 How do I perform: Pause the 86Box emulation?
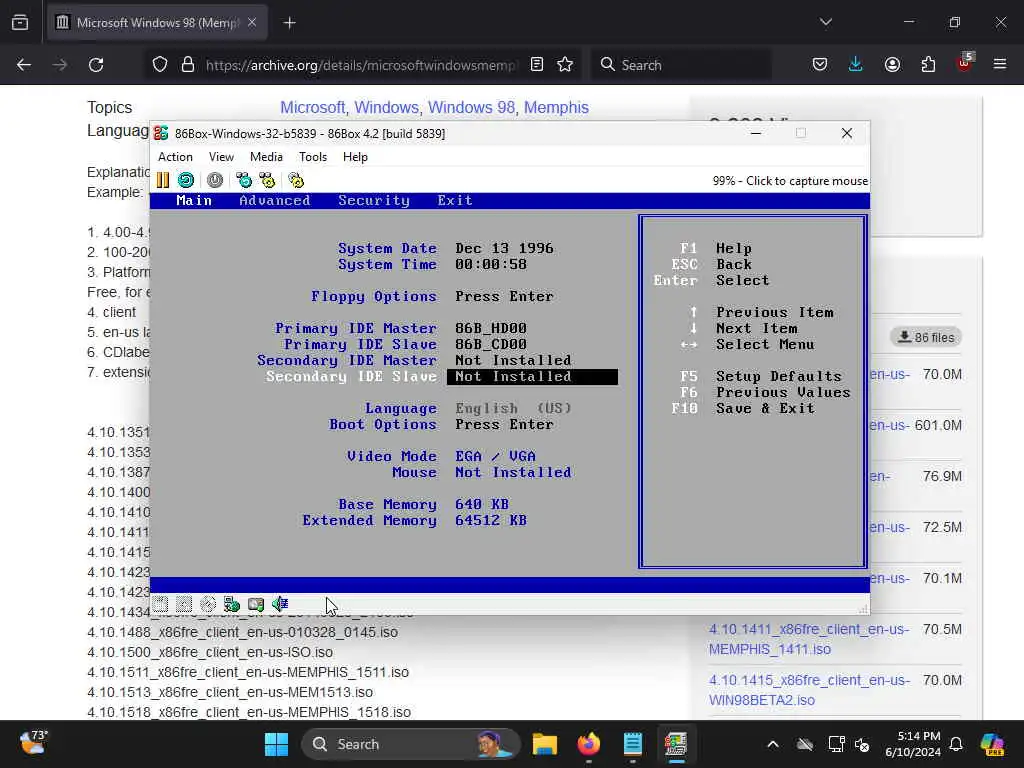point(163,180)
